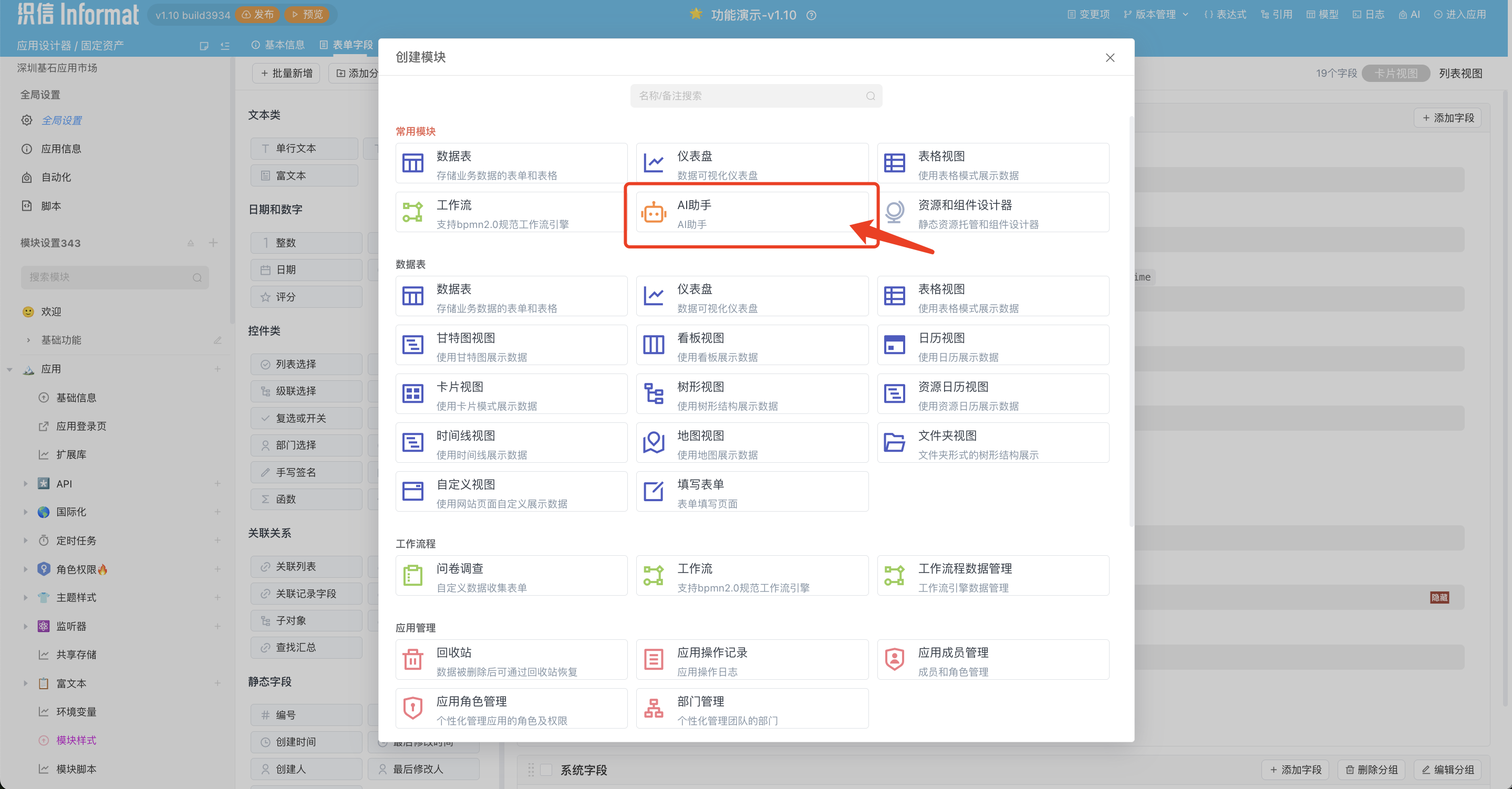Click the 批量新增 button
The height and width of the screenshot is (789, 1512).
click(x=286, y=74)
